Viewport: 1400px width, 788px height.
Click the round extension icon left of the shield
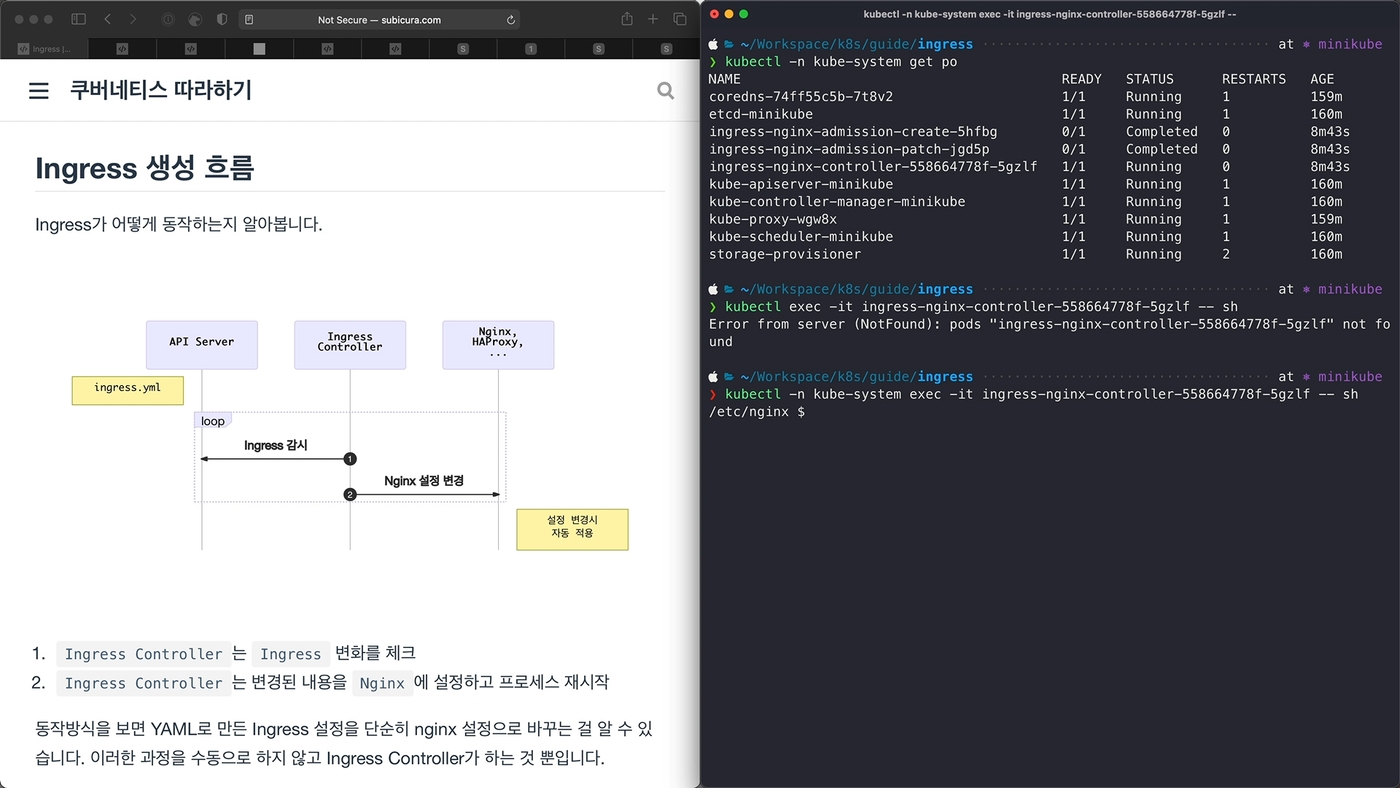tap(196, 19)
